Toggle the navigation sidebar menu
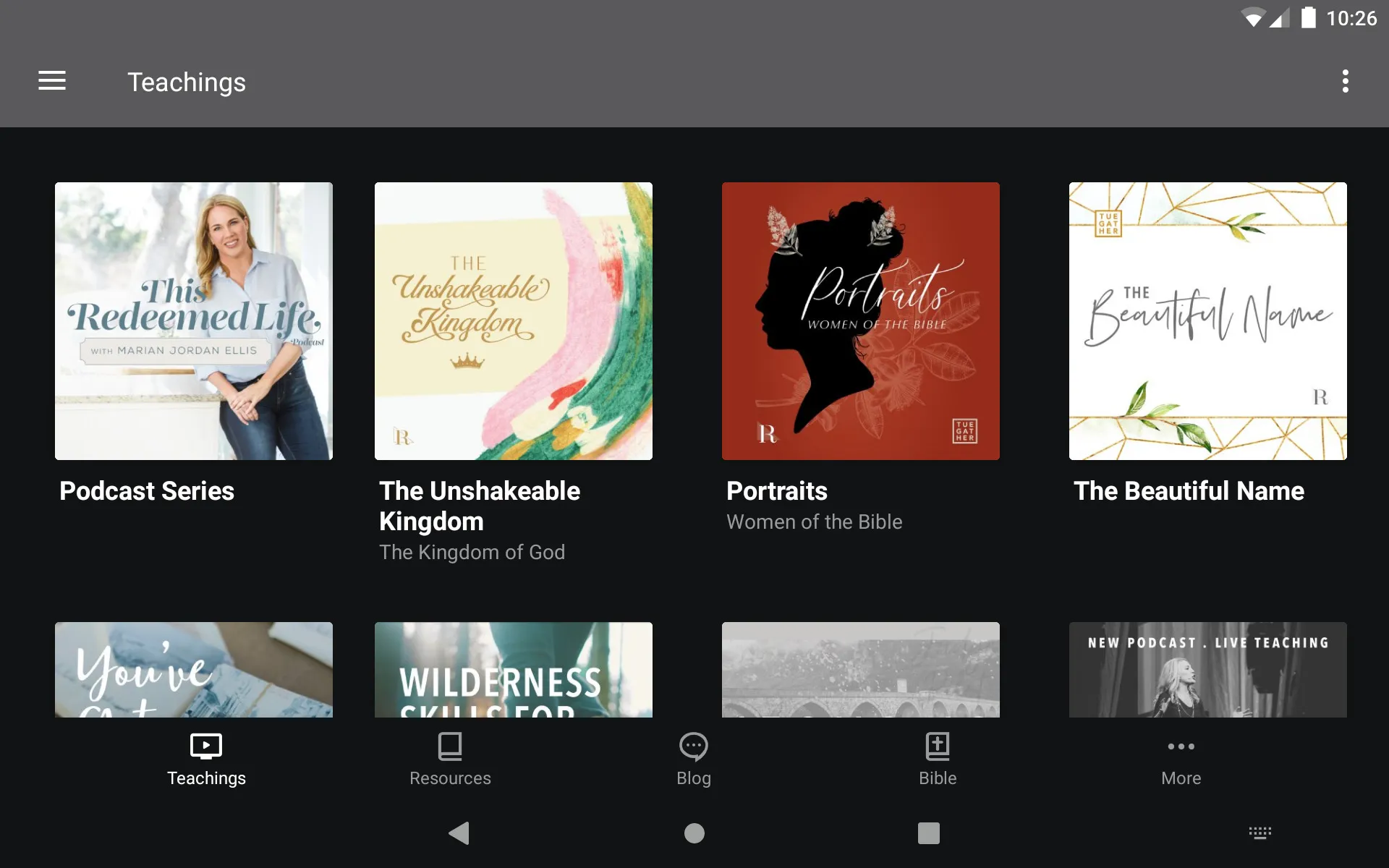Image resolution: width=1389 pixels, height=868 pixels. pyautogui.click(x=52, y=82)
